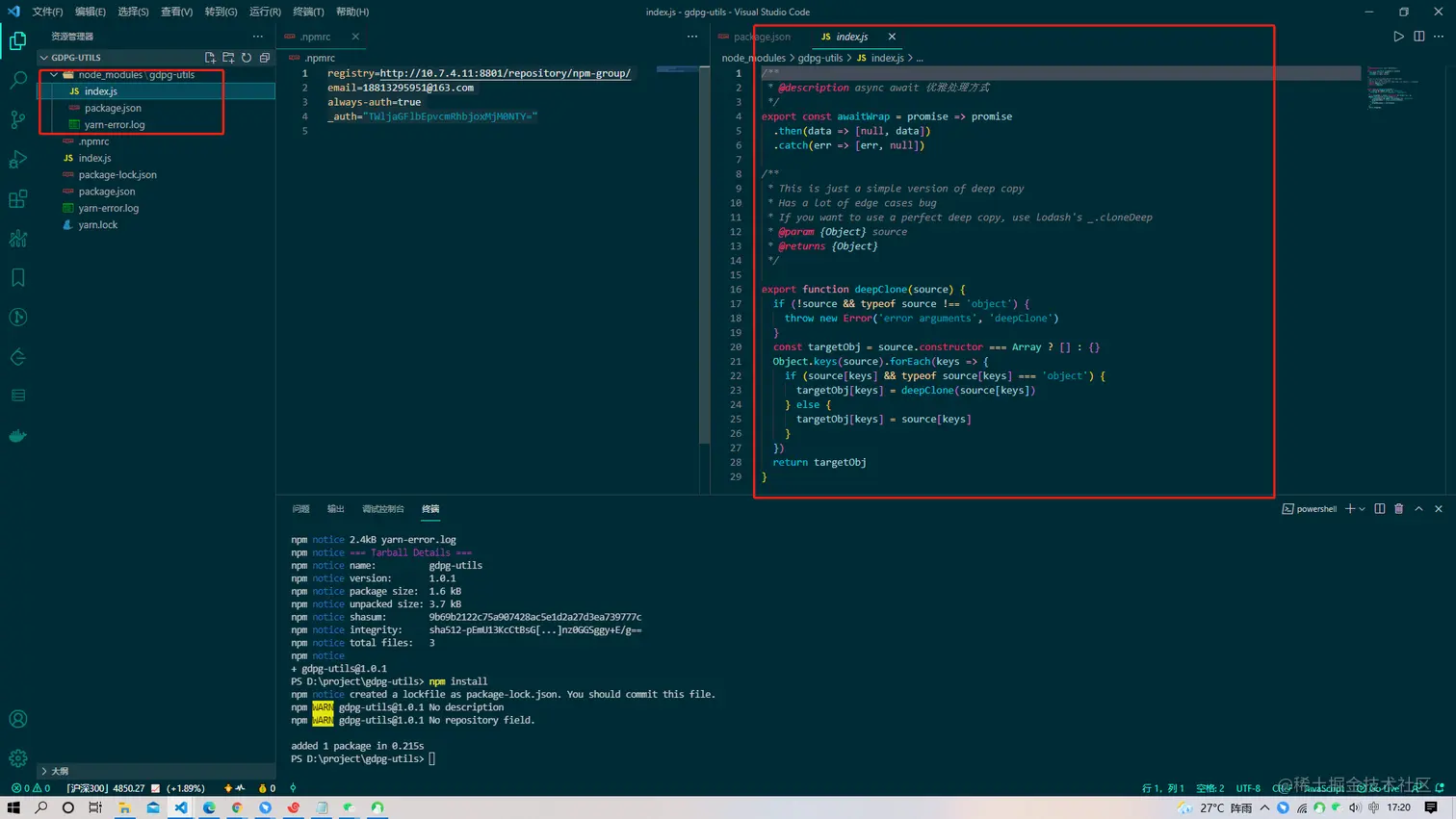Open right editor group more actions
Image resolution: width=1456 pixels, height=819 pixels.
tap(1439, 37)
